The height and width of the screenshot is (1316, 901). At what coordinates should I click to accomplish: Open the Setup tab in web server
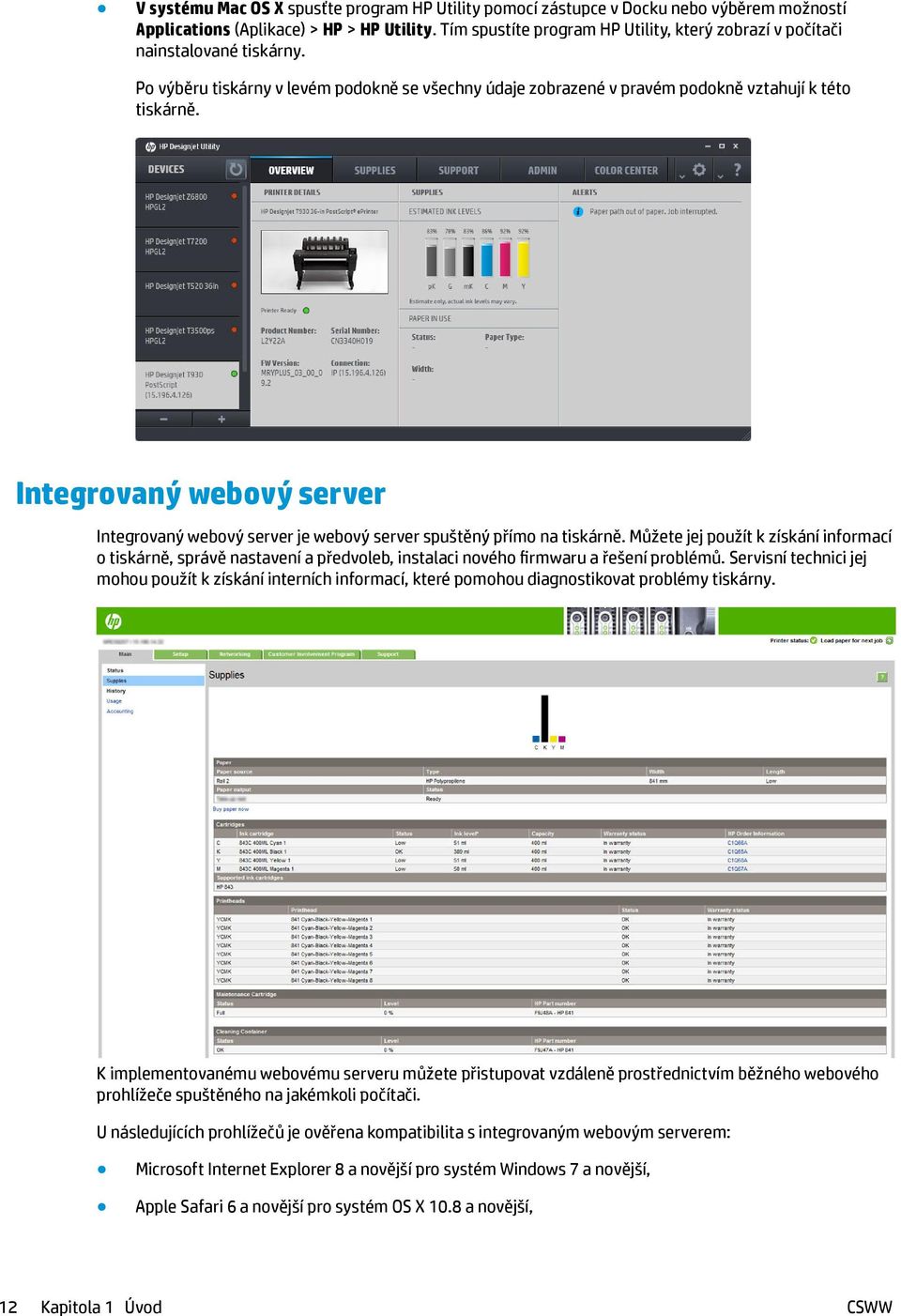(180, 654)
